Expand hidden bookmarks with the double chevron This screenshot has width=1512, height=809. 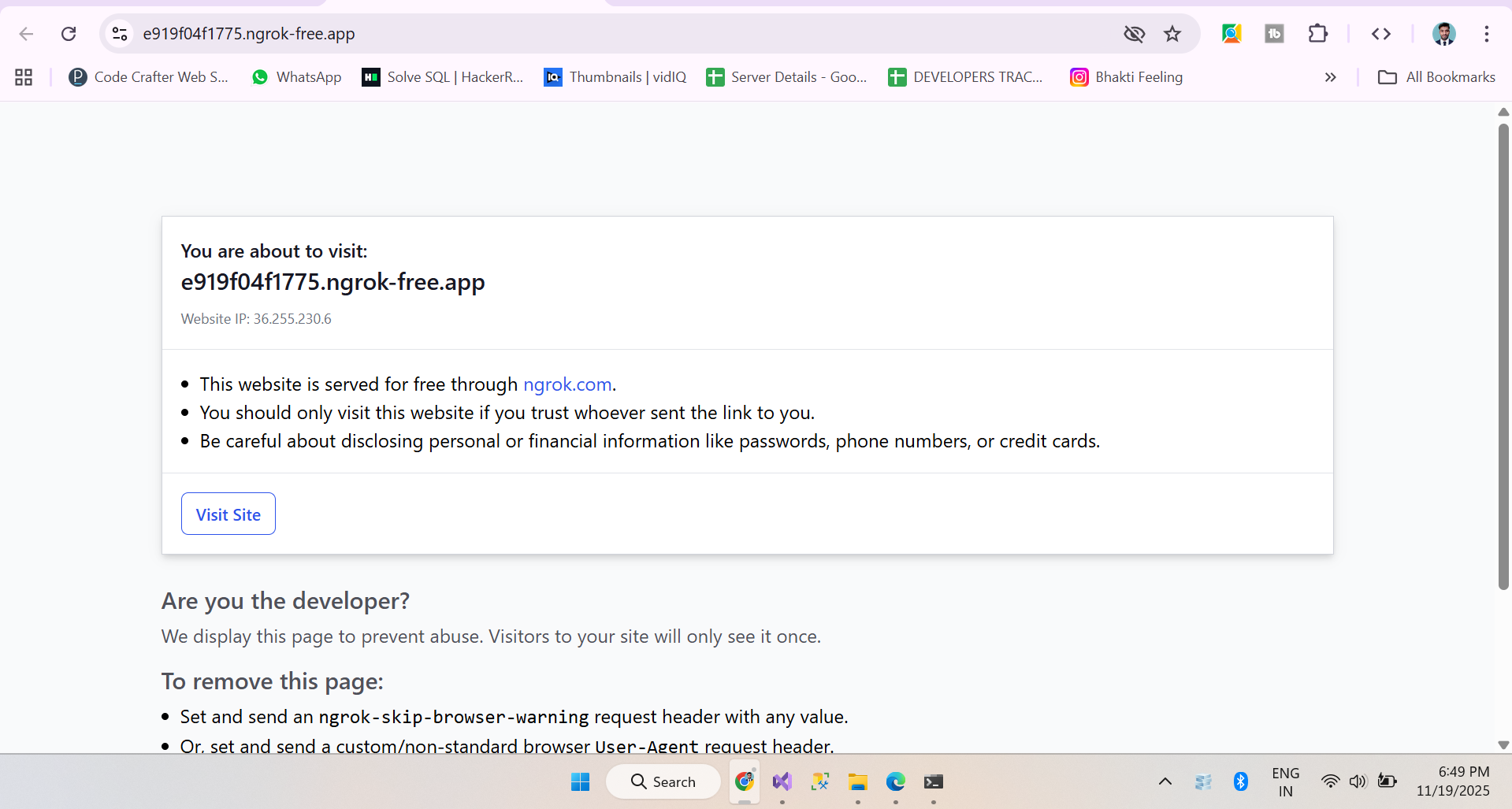click(x=1330, y=77)
